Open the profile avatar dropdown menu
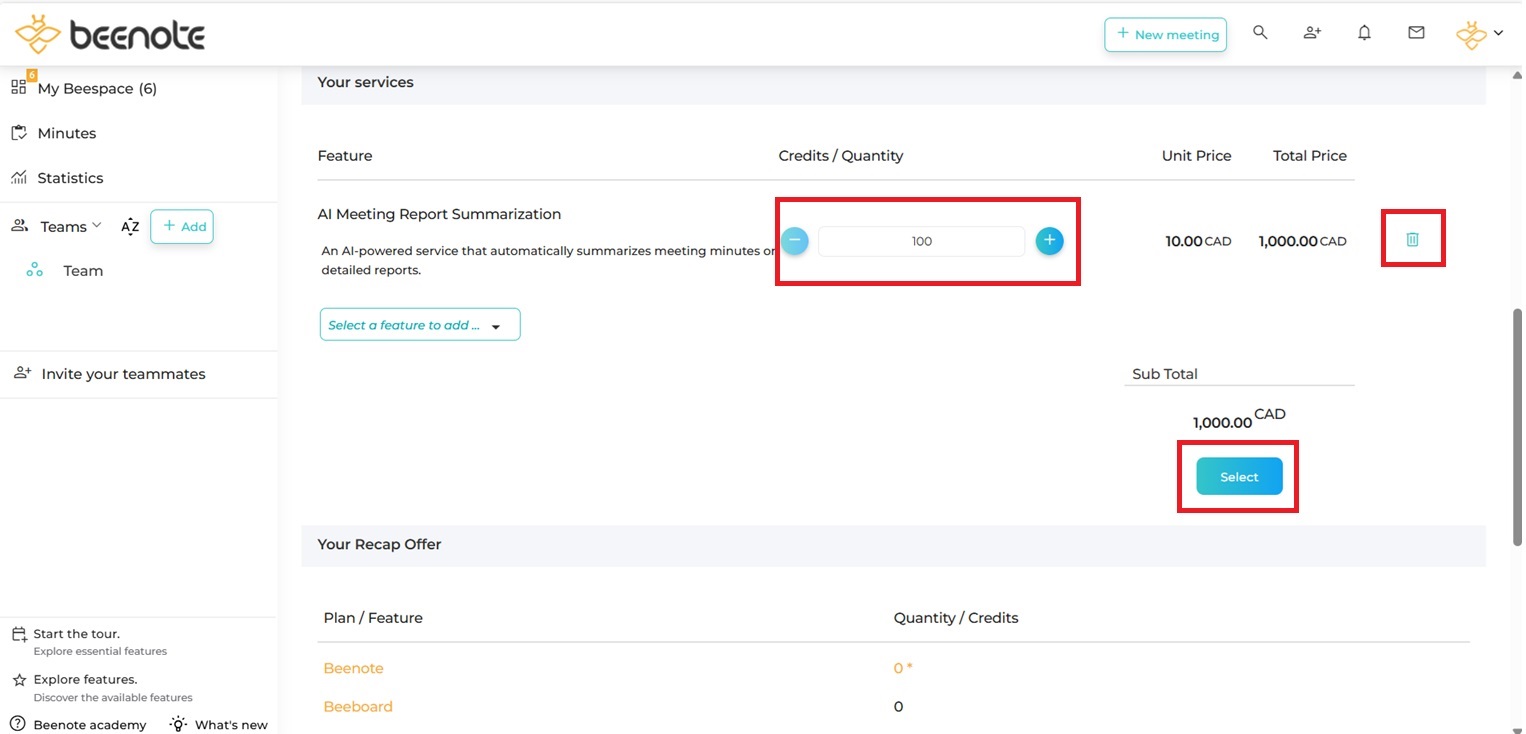1526x734 pixels. (x=1479, y=34)
